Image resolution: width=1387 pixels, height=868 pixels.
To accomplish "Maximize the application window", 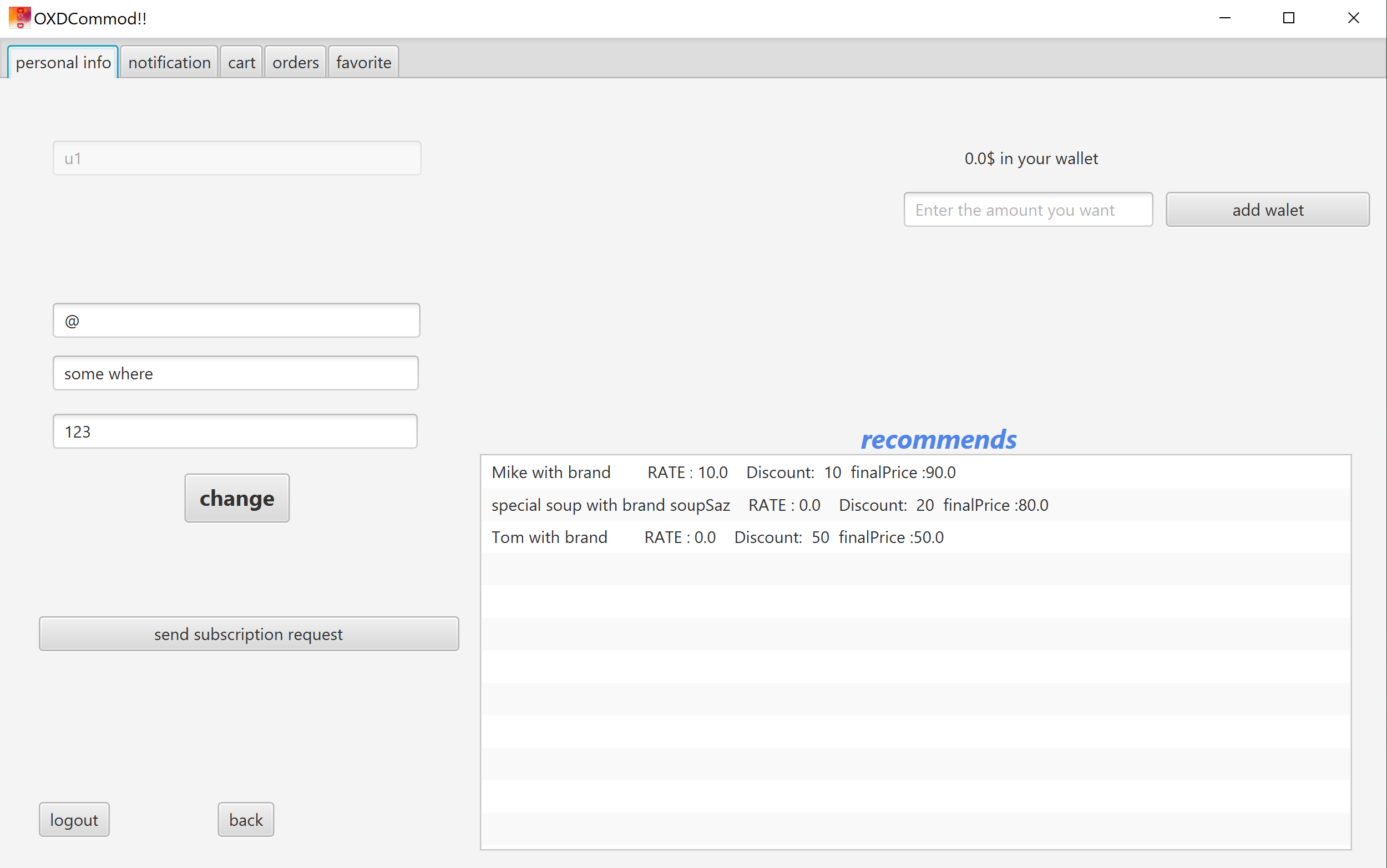I will coord(1288,18).
